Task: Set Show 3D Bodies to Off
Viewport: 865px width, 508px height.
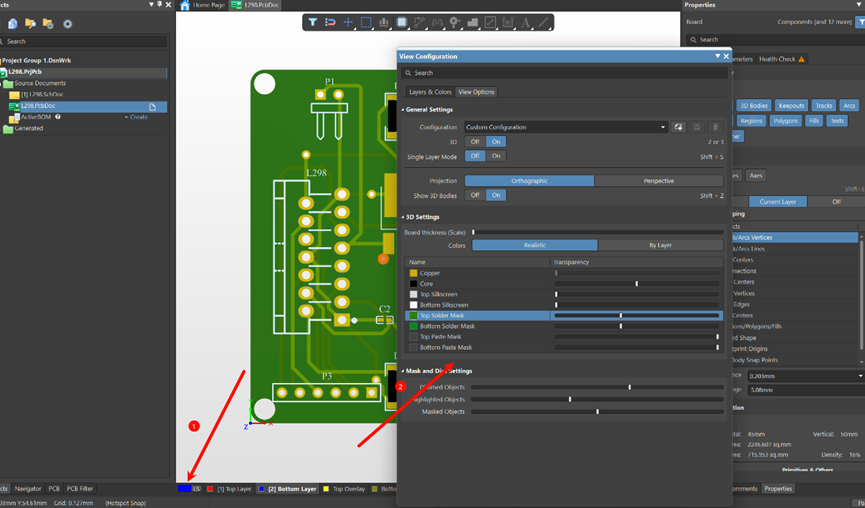Action: click(475, 195)
